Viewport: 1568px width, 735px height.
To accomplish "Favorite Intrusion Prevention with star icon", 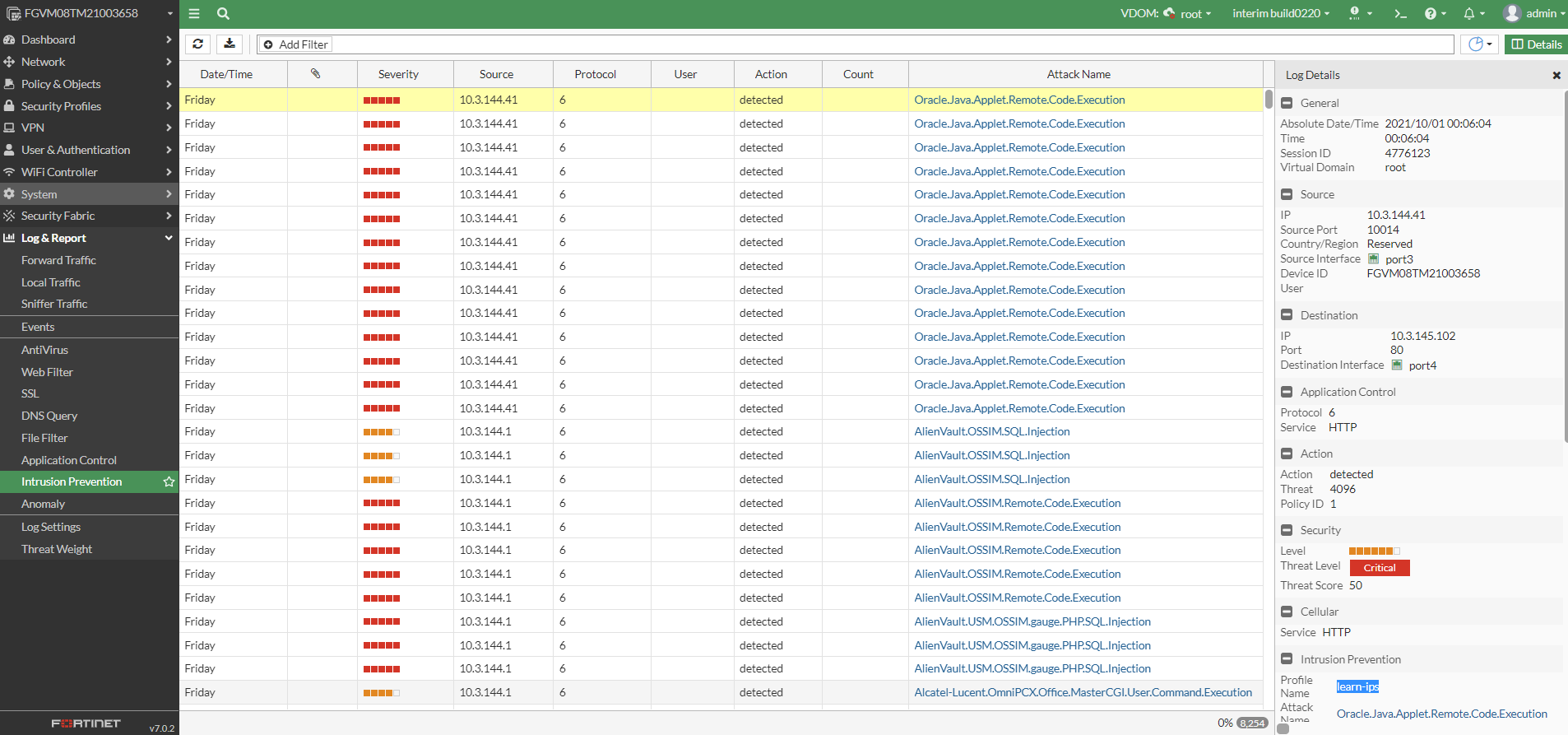I will tap(169, 481).
